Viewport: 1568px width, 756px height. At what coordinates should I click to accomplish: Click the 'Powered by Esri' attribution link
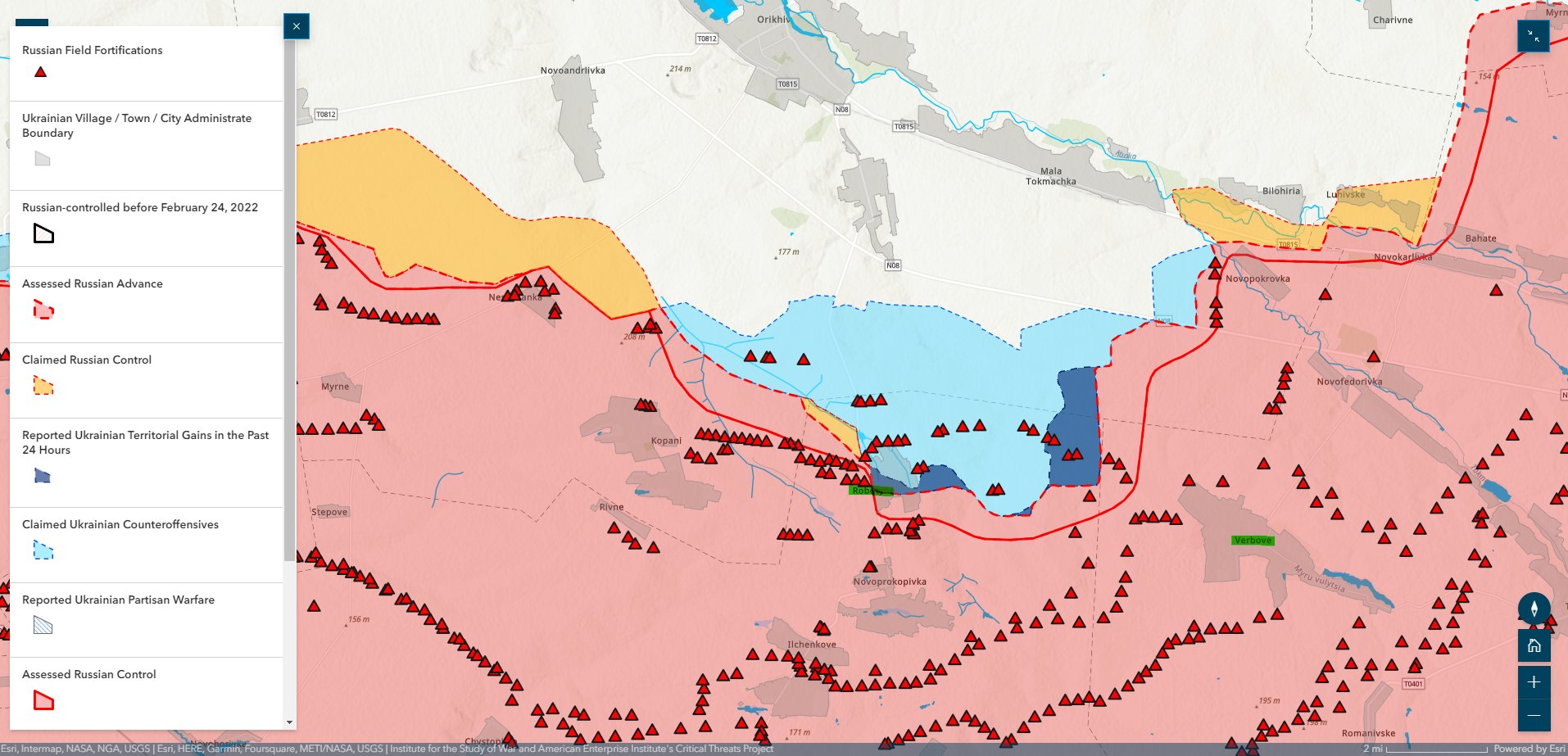click(1529, 749)
